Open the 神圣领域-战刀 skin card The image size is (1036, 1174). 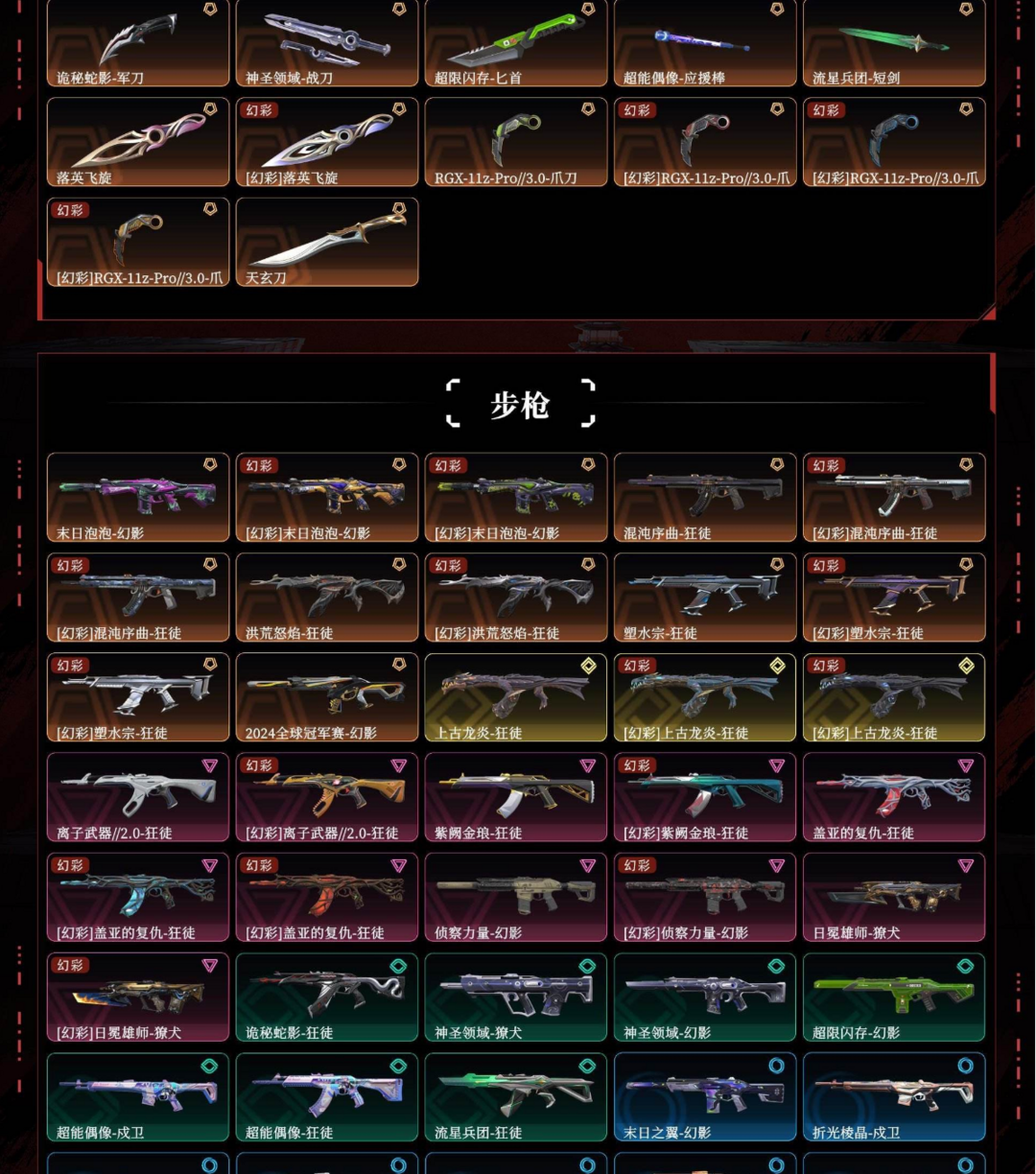tap(327, 43)
